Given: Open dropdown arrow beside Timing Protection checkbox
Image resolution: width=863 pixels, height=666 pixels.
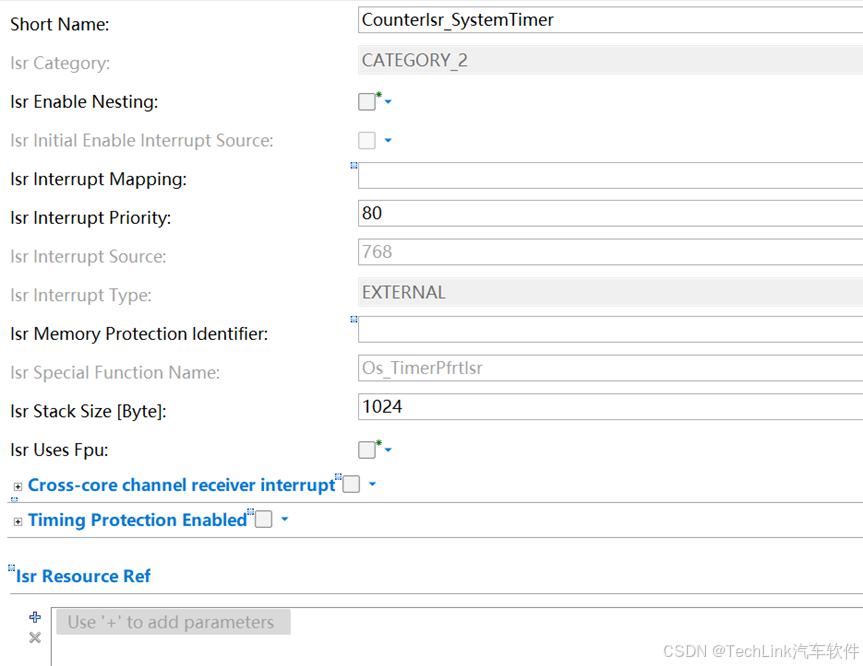Looking at the screenshot, I should pos(285,520).
